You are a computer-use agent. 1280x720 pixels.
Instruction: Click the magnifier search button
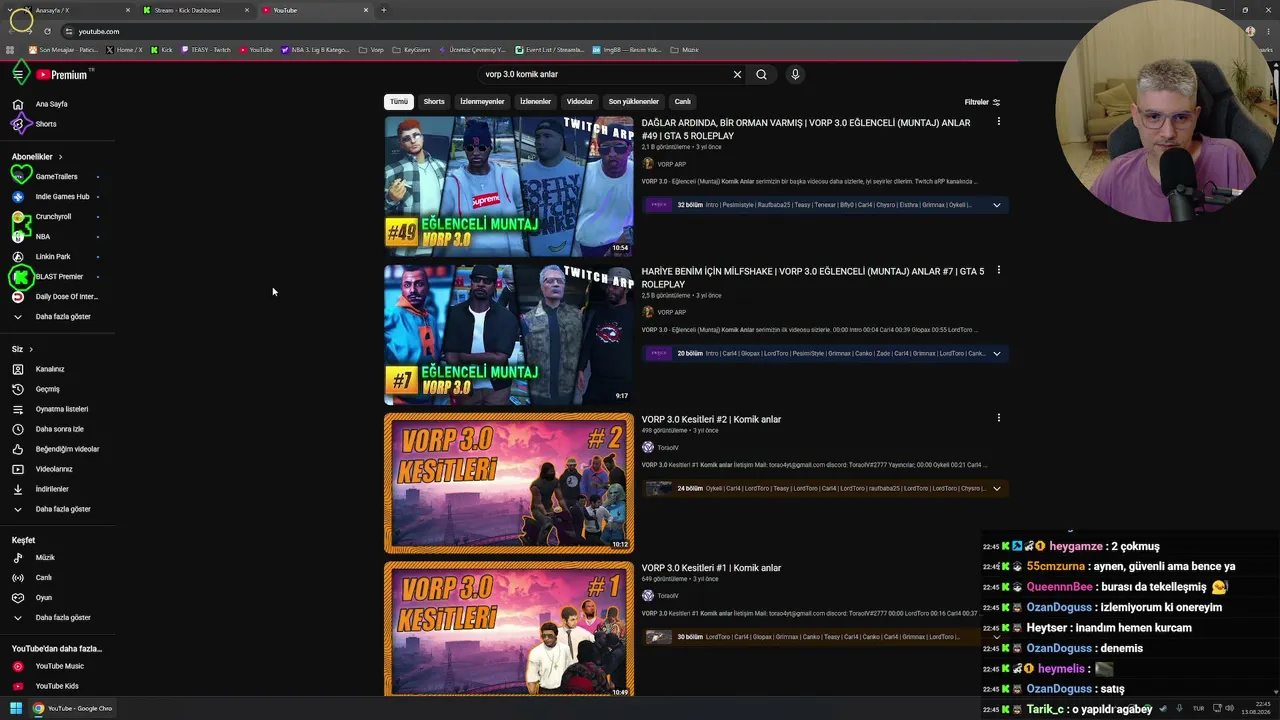[x=761, y=74]
